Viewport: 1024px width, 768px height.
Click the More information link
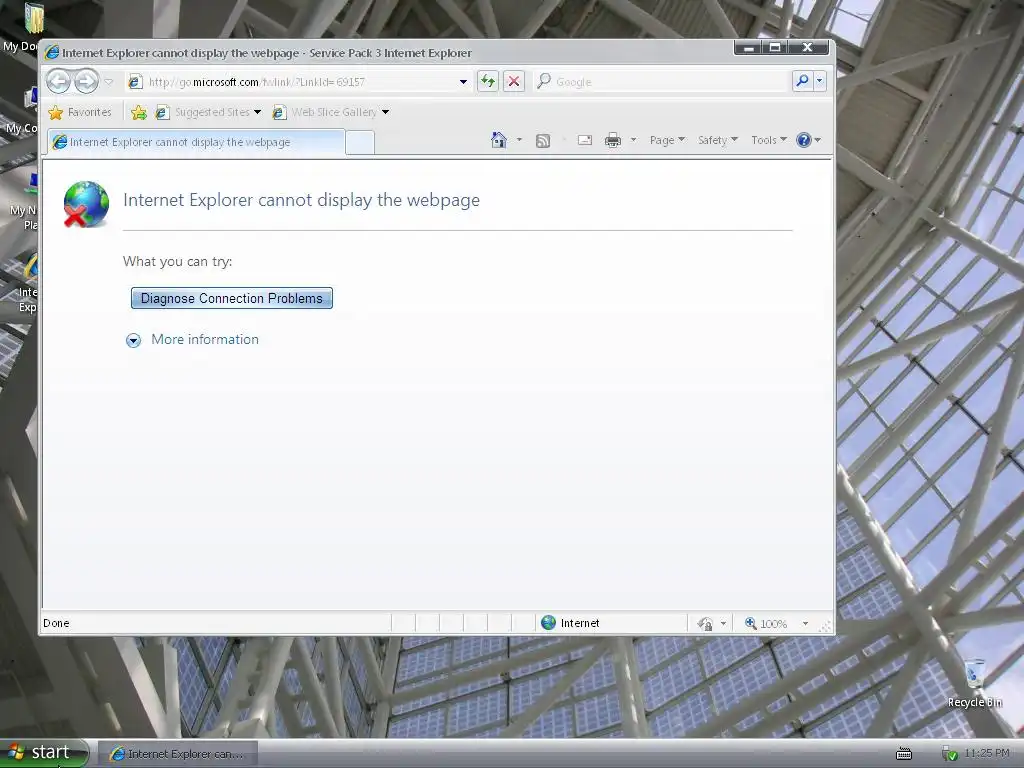(x=205, y=340)
